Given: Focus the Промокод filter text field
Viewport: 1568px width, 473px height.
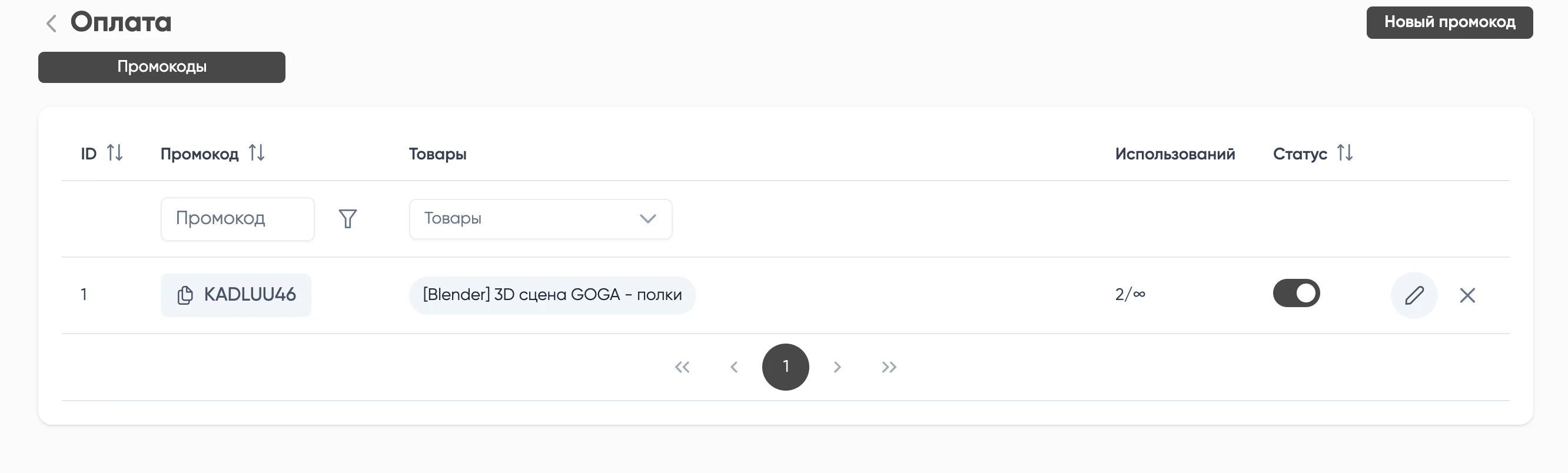Looking at the screenshot, I should pyautogui.click(x=237, y=218).
